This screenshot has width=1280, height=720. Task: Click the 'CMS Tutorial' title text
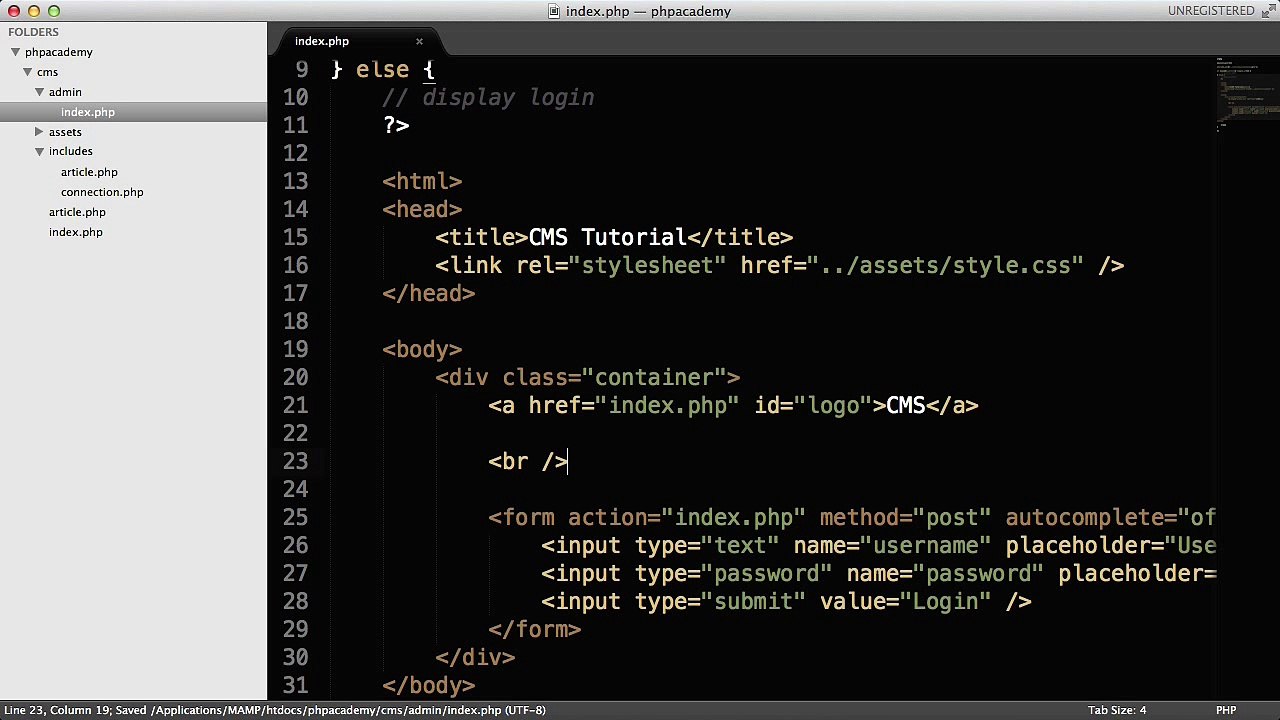pyautogui.click(x=607, y=237)
